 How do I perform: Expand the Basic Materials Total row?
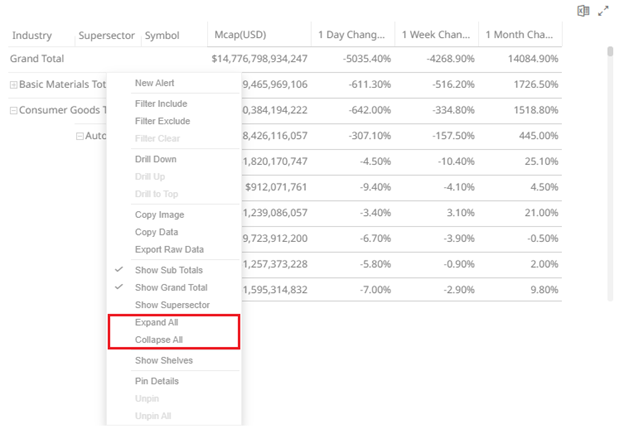click(x=13, y=85)
